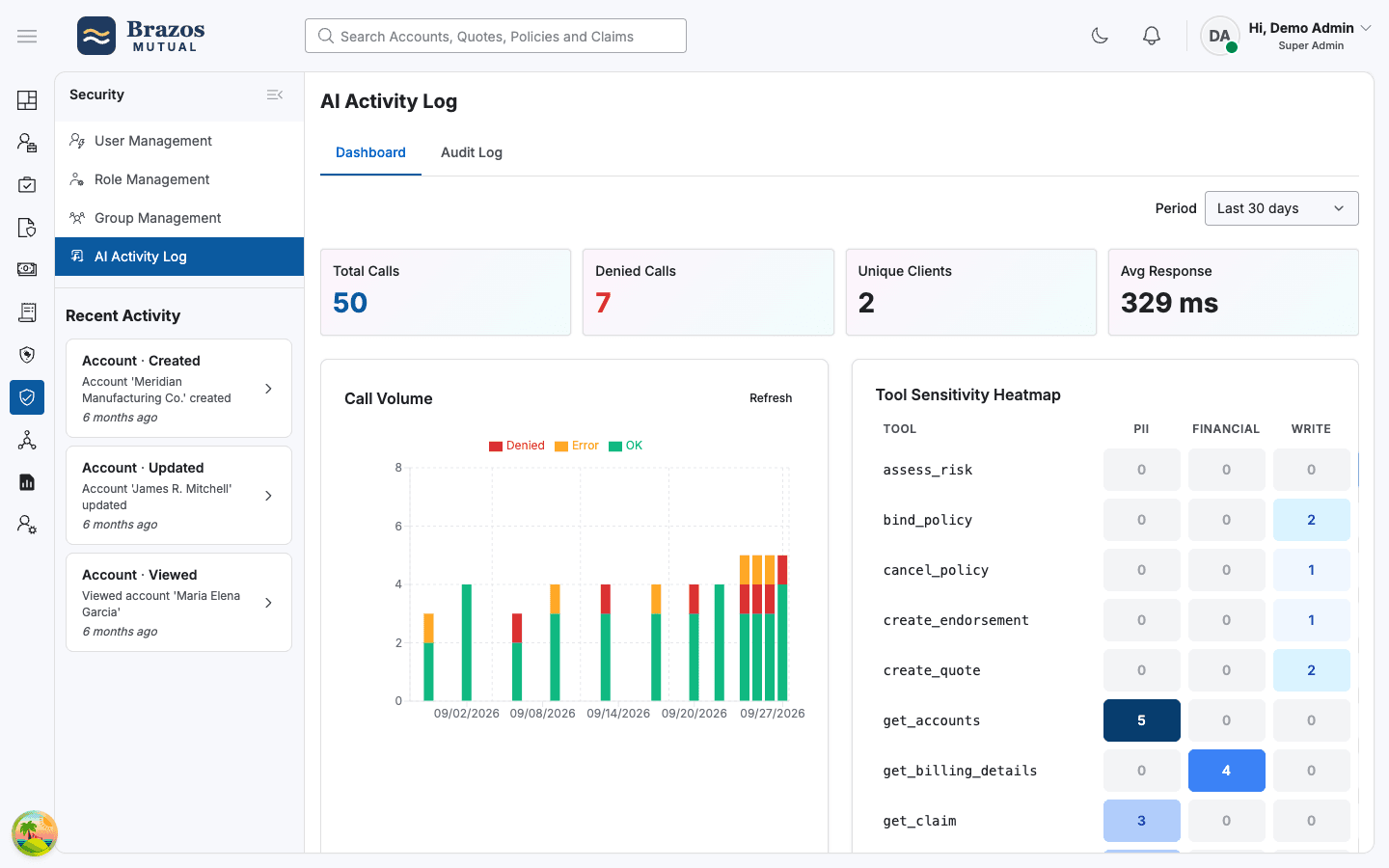Click the round palm tree icon at bottom left
Viewport: 1389px width, 868px height.
(x=35, y=833)
